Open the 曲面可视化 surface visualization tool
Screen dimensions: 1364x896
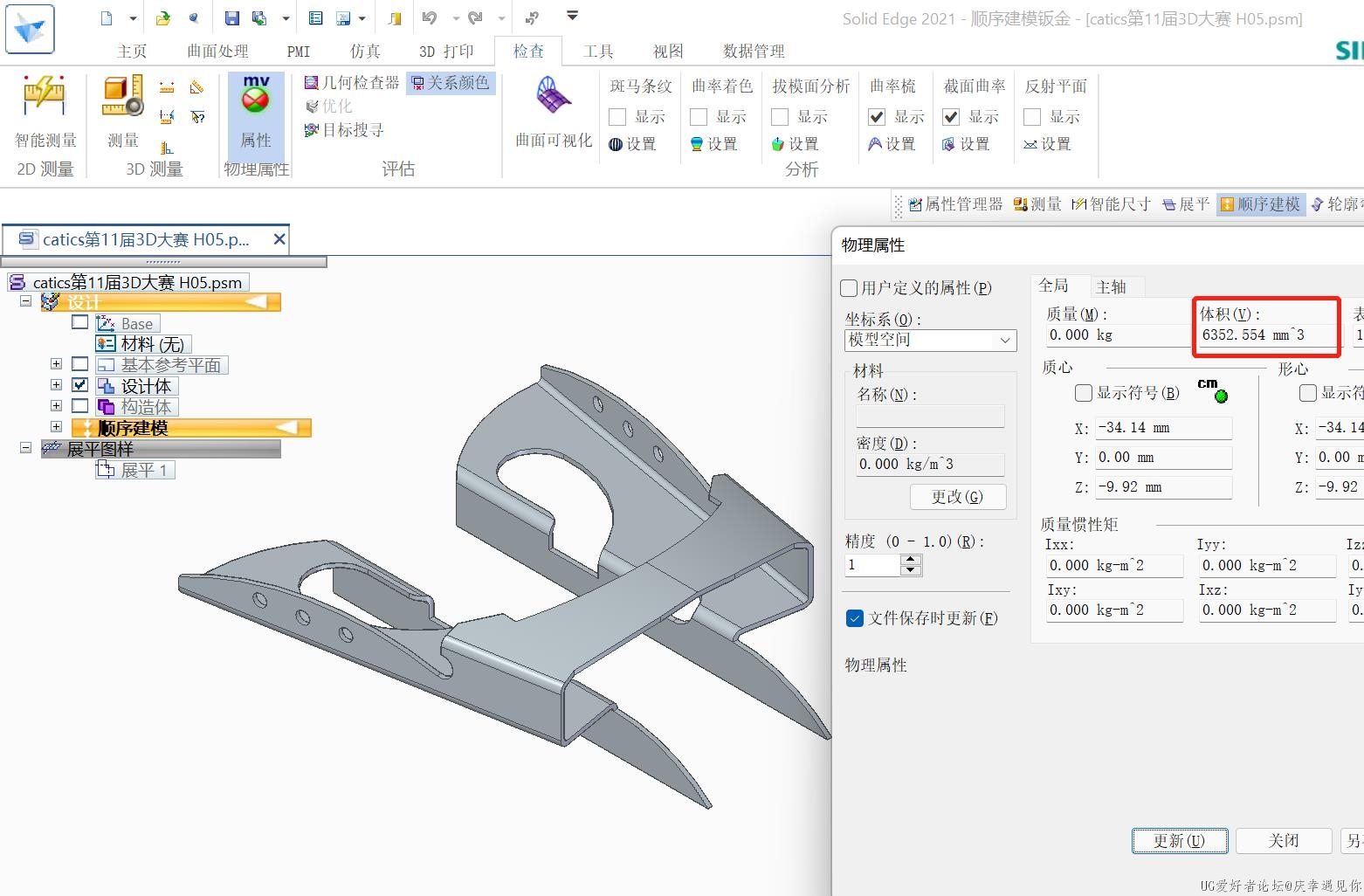click(x=554, y=112)
